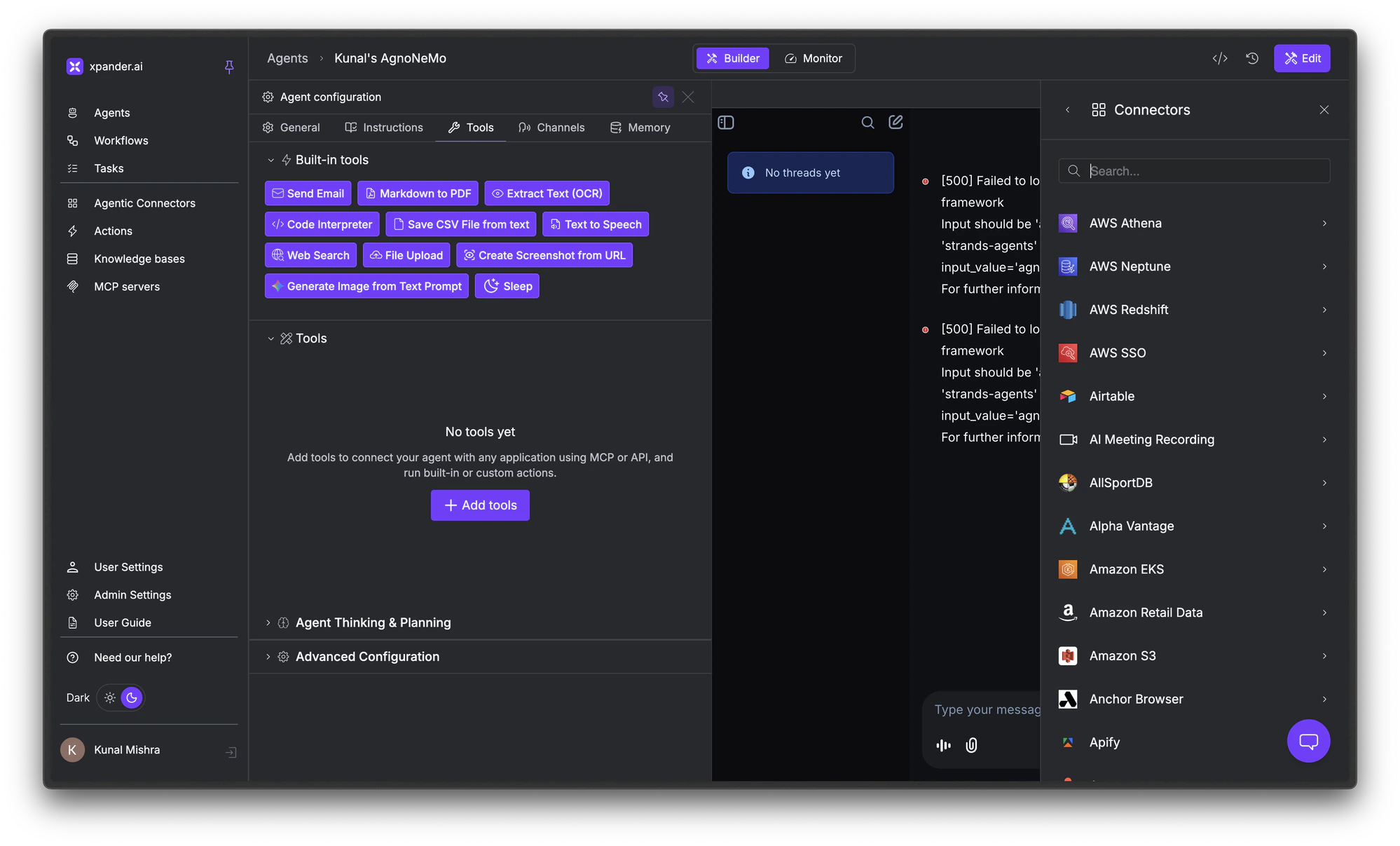Open the support chat bubble
The height and width of the screenshot is (846, 1400).
click(1308, 741)
